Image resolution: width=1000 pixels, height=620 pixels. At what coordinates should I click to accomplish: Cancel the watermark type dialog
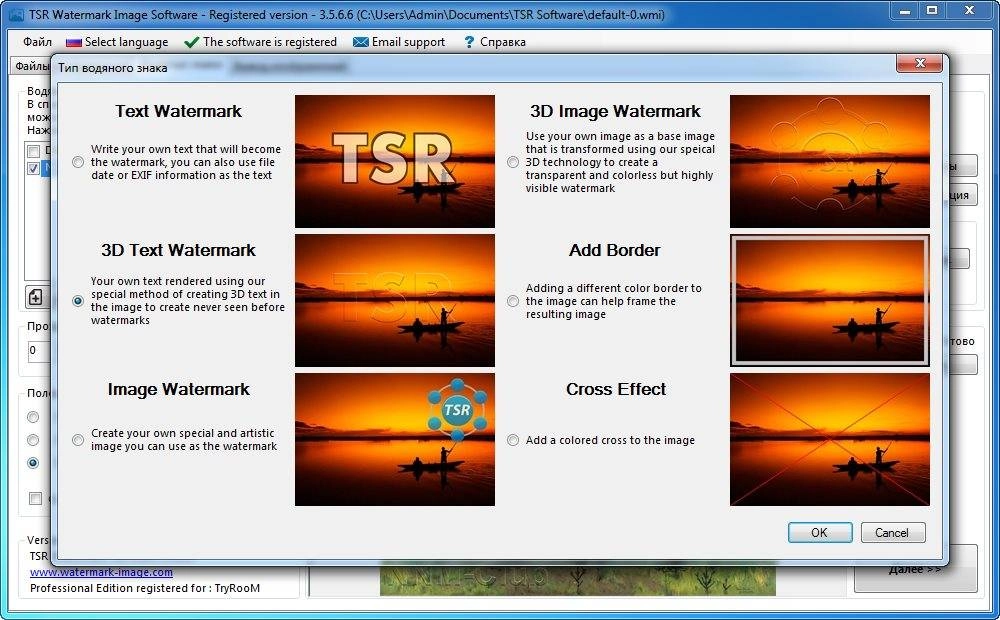tap(892, 533)
